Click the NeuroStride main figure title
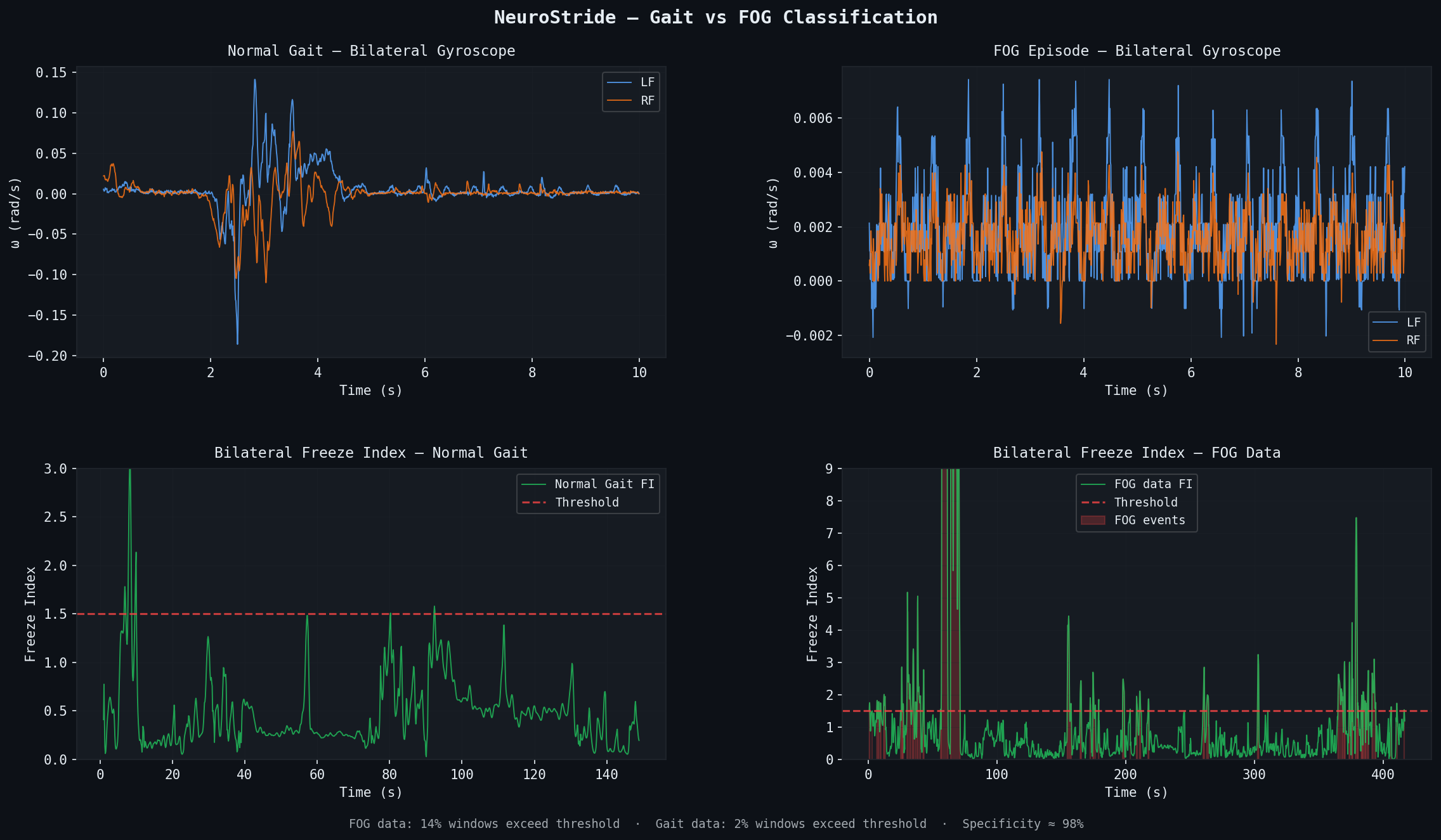1441x840 pixels. 715,18
